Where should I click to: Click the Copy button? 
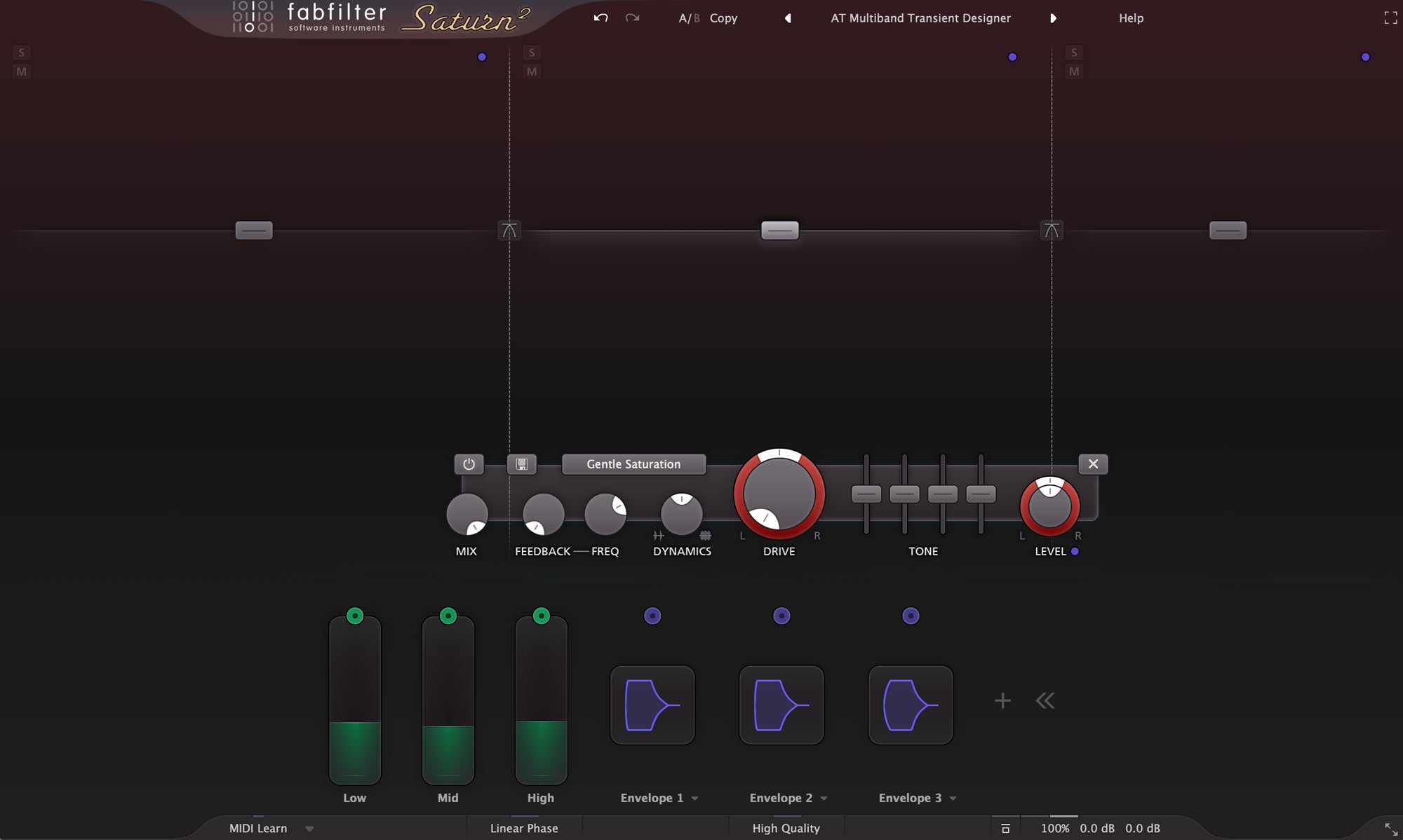pyautogui.click(x=723, y=18)
